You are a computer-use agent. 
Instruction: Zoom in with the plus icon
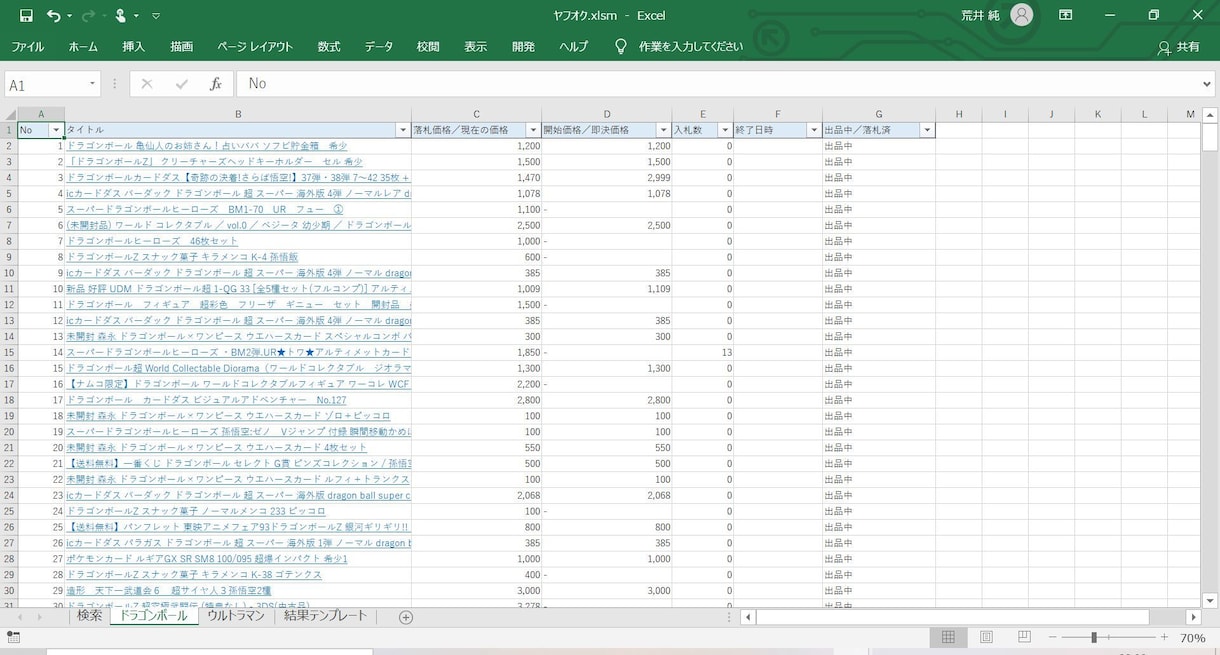click(1164, 637)
